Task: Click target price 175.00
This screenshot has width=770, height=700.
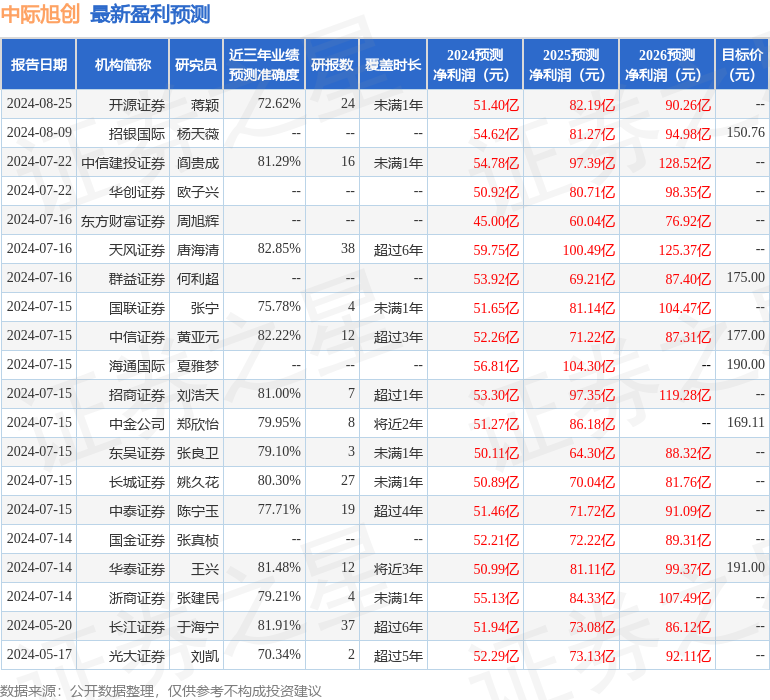Action: tap(745, 278)
